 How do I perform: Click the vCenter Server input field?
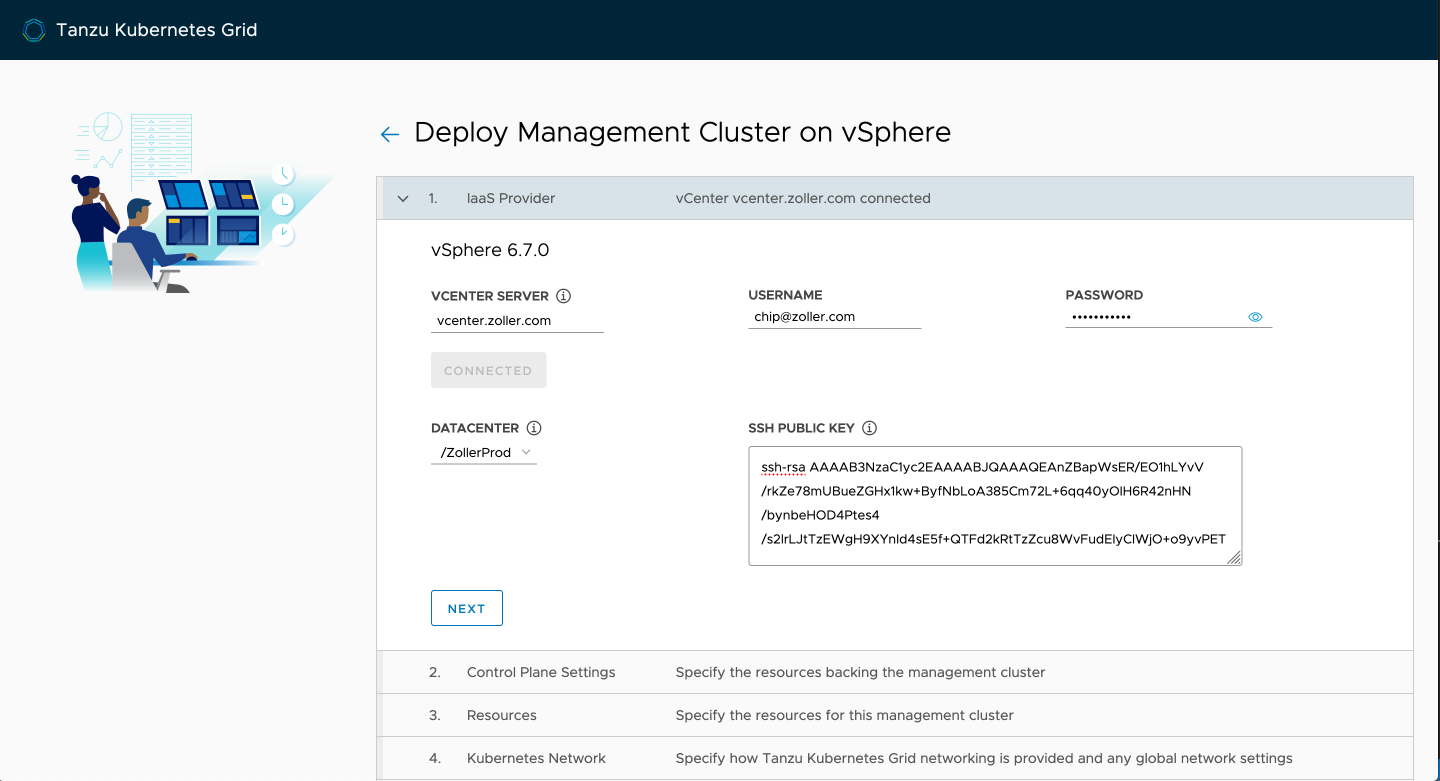[517, 320]
